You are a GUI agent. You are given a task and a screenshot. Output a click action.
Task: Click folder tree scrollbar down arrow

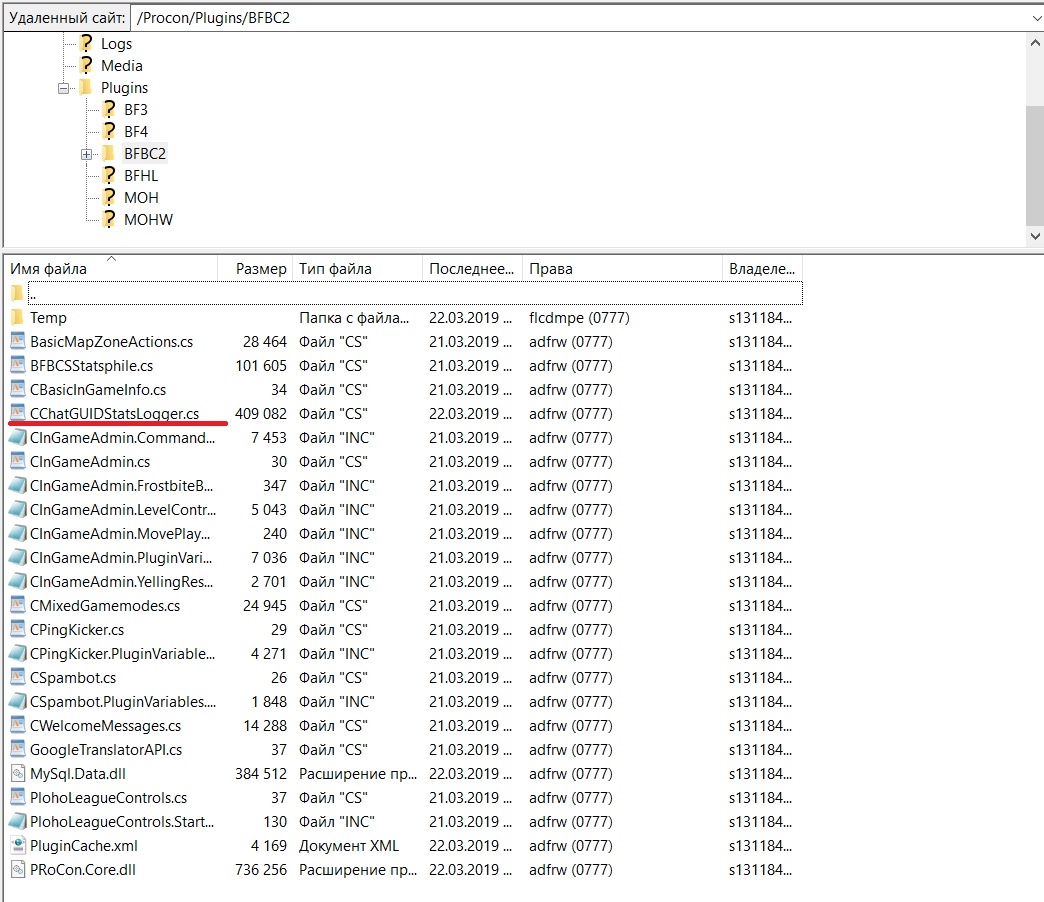[x=1035, y=236]
